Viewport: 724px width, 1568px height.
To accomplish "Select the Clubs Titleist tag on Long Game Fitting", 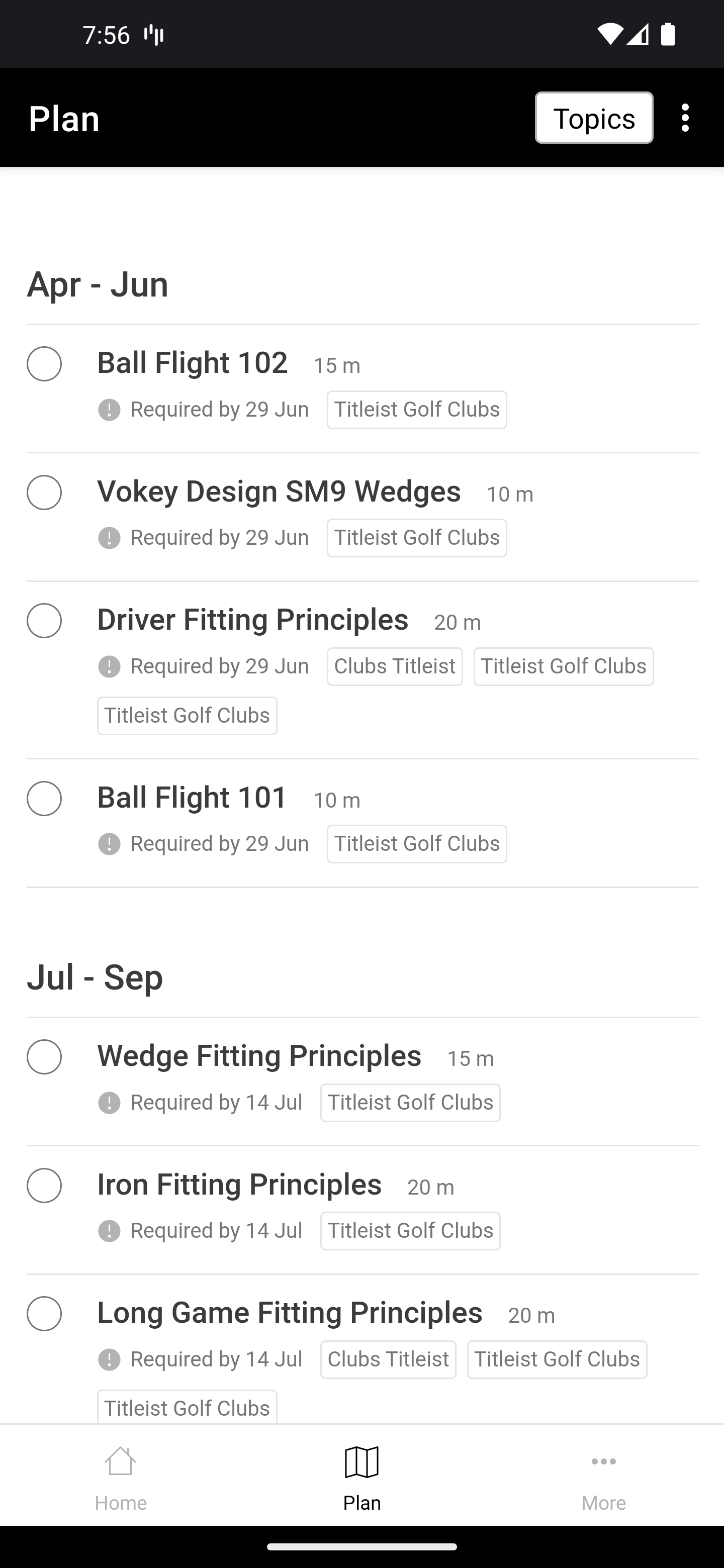I will point(388,1359).
